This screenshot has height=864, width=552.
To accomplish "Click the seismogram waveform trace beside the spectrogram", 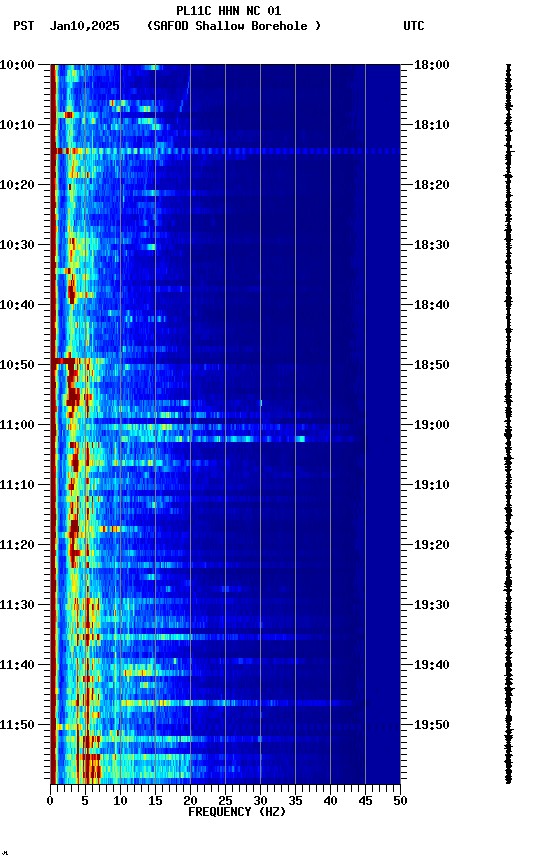I will [x=508, y=424].
